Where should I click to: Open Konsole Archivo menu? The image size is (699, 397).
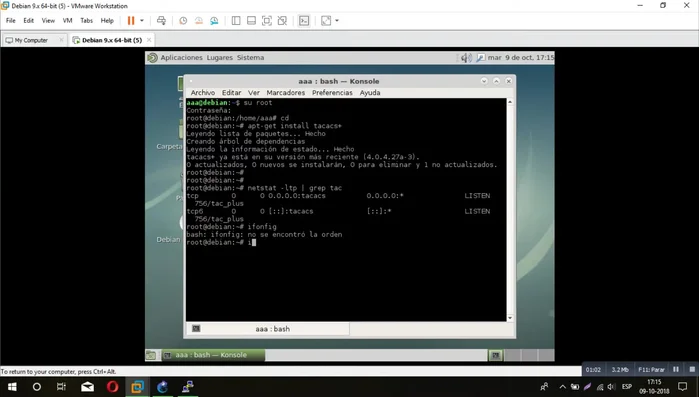point(203,93)
